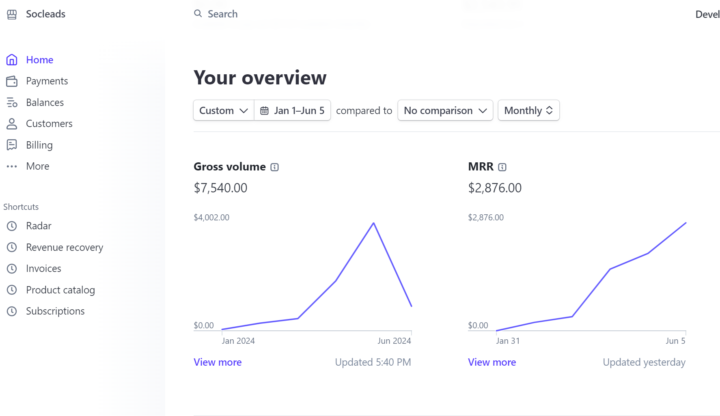The height and width of the screenshot is (416, 720).
Task: Click the Gross volume heading
Action: click(230, 167)
